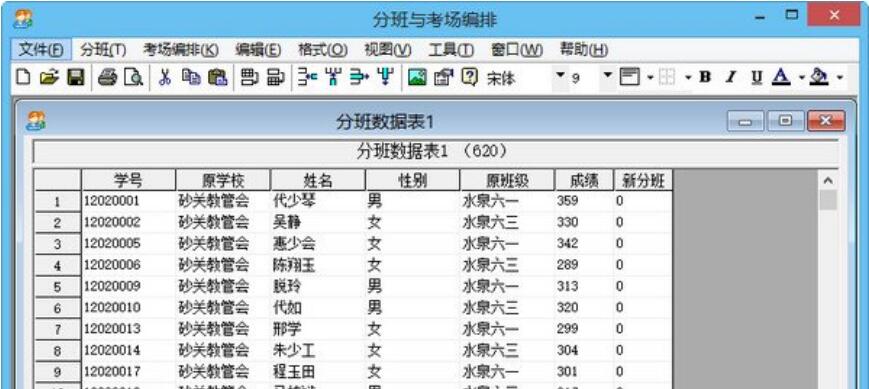Screen dimensions: 869x389
Task: Open the 考场编排(K) menu
Action: tap(181, 50)
